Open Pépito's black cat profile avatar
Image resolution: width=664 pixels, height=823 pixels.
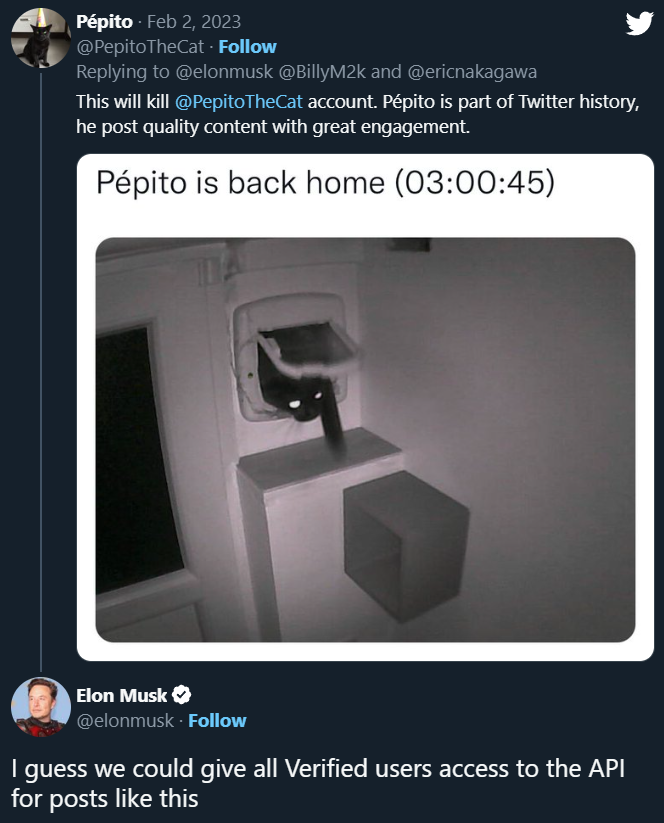click(x=40, y=38)
